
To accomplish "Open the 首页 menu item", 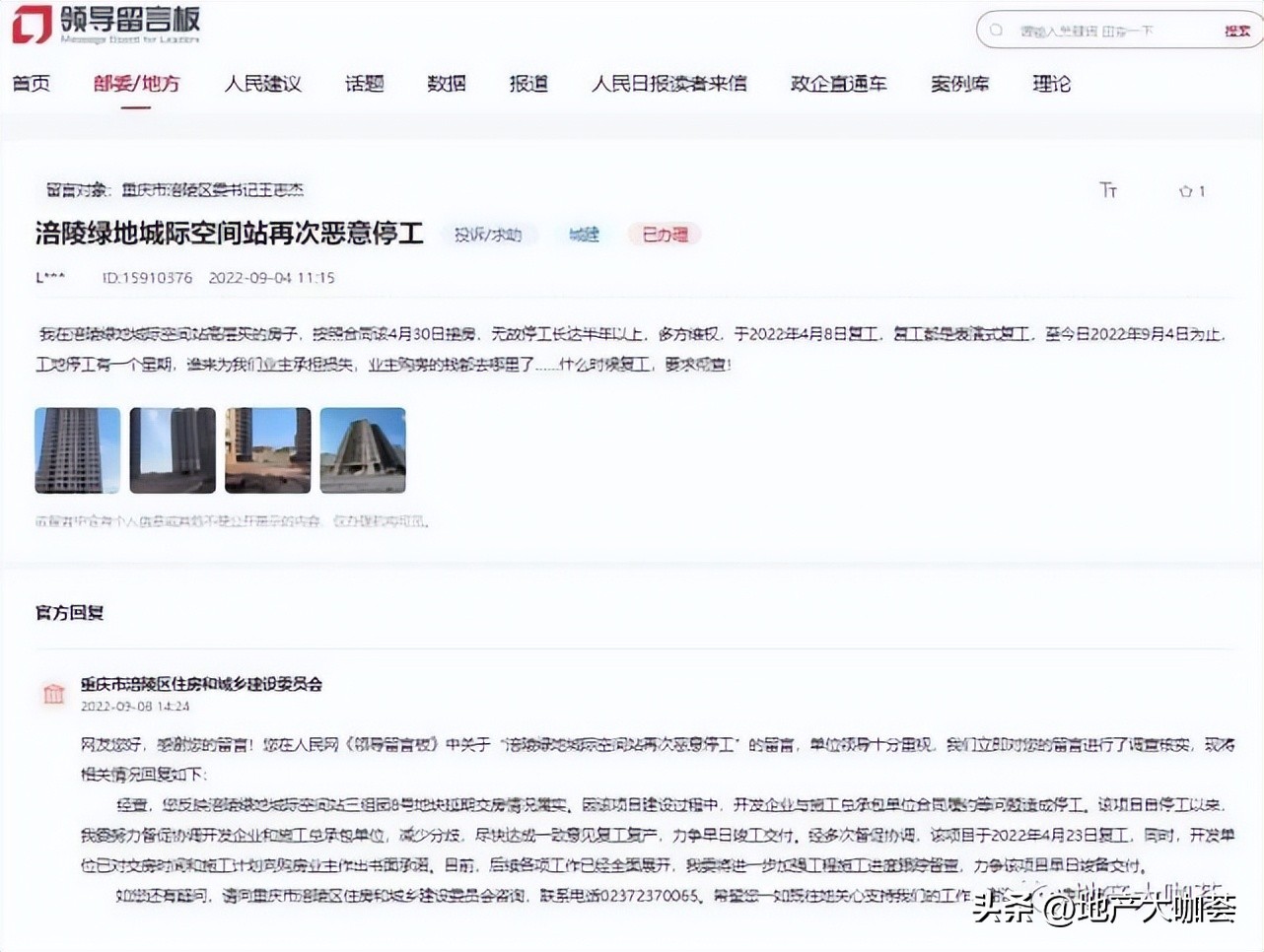I will click(32, 84).
